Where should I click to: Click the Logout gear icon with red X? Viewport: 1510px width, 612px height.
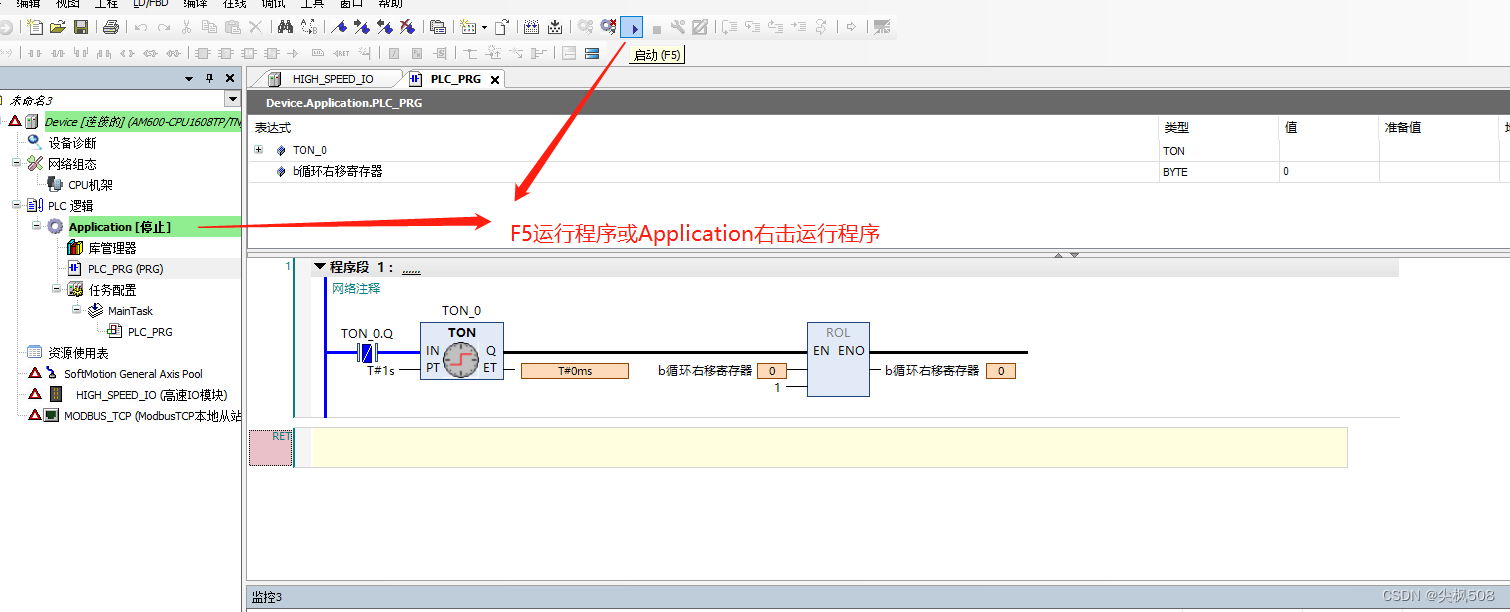click(x=608, y=27)
